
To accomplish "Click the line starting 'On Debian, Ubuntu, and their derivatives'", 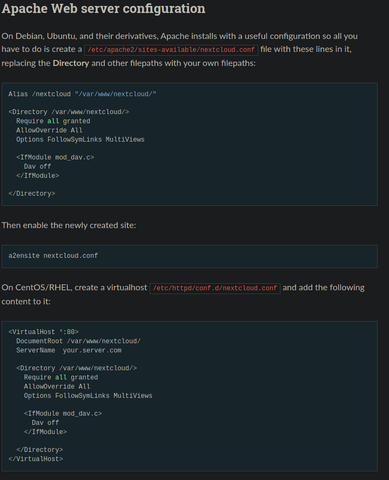I will pyautogui.click(x=179, y=36).
